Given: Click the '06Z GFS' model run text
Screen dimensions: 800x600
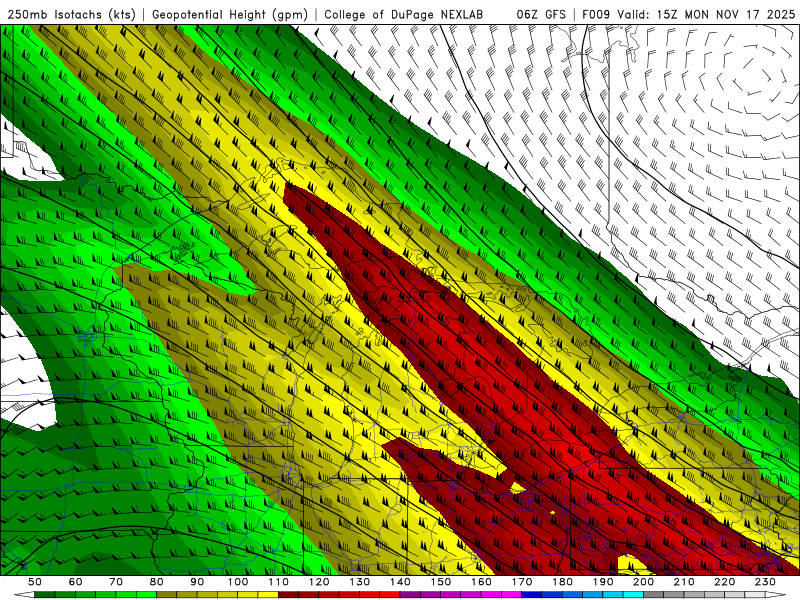Looking at the screenshot, I should click(x=541, y=14).
